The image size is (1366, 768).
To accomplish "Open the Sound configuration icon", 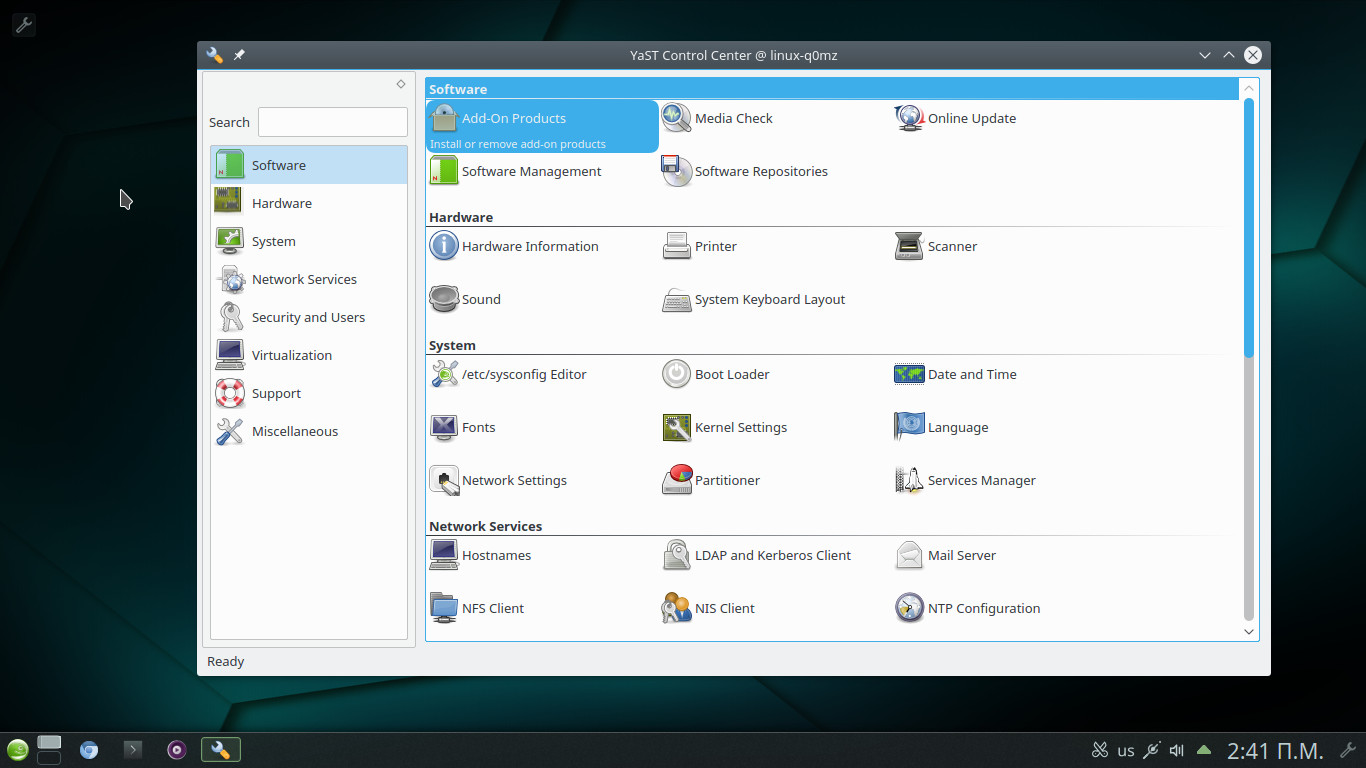I will tap(444, 299).
